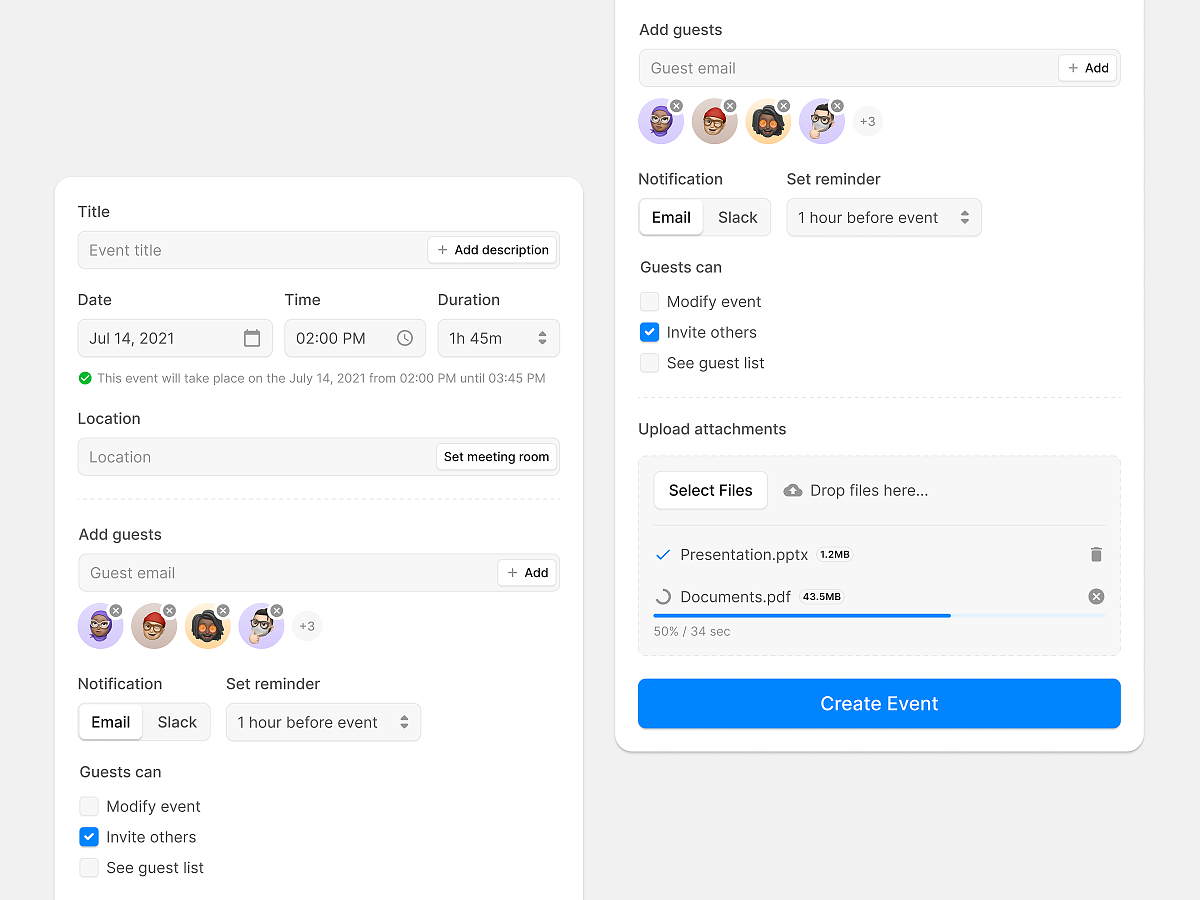Click the green check icon beside the event summary
Viewport: 1200px width, 900px height.
point(85,378)
